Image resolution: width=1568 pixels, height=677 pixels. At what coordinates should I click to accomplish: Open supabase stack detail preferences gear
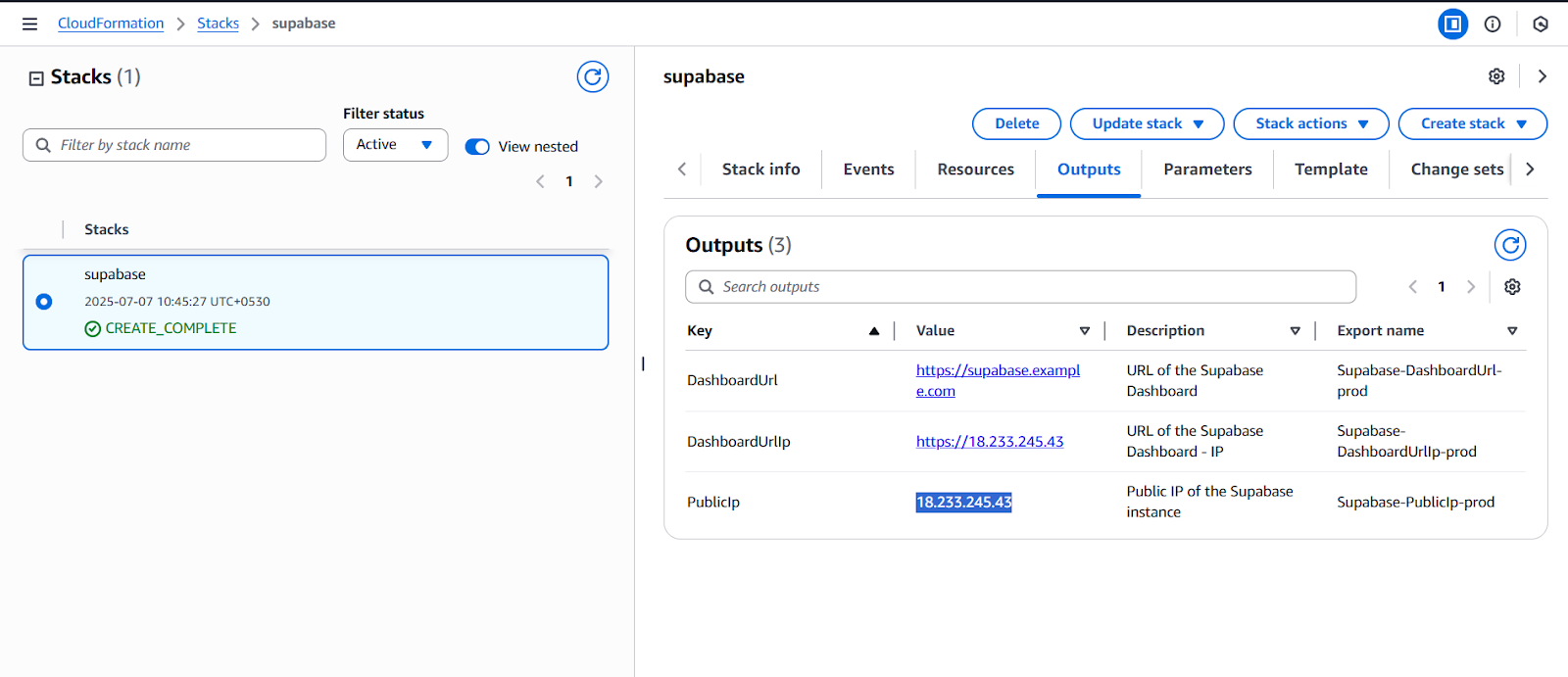coord(1496,76)
